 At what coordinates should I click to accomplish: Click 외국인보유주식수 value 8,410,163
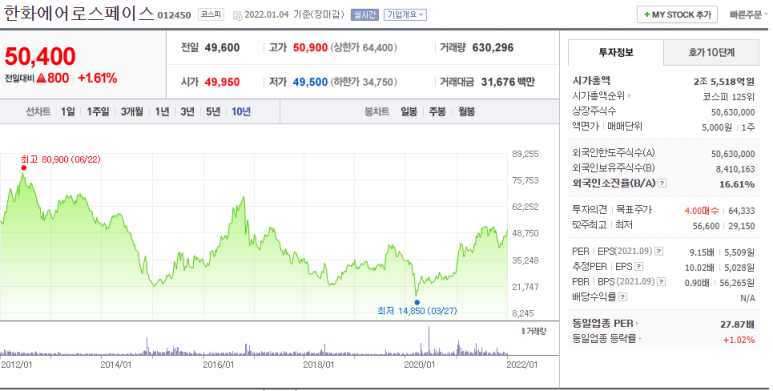[x=735, y=169]
